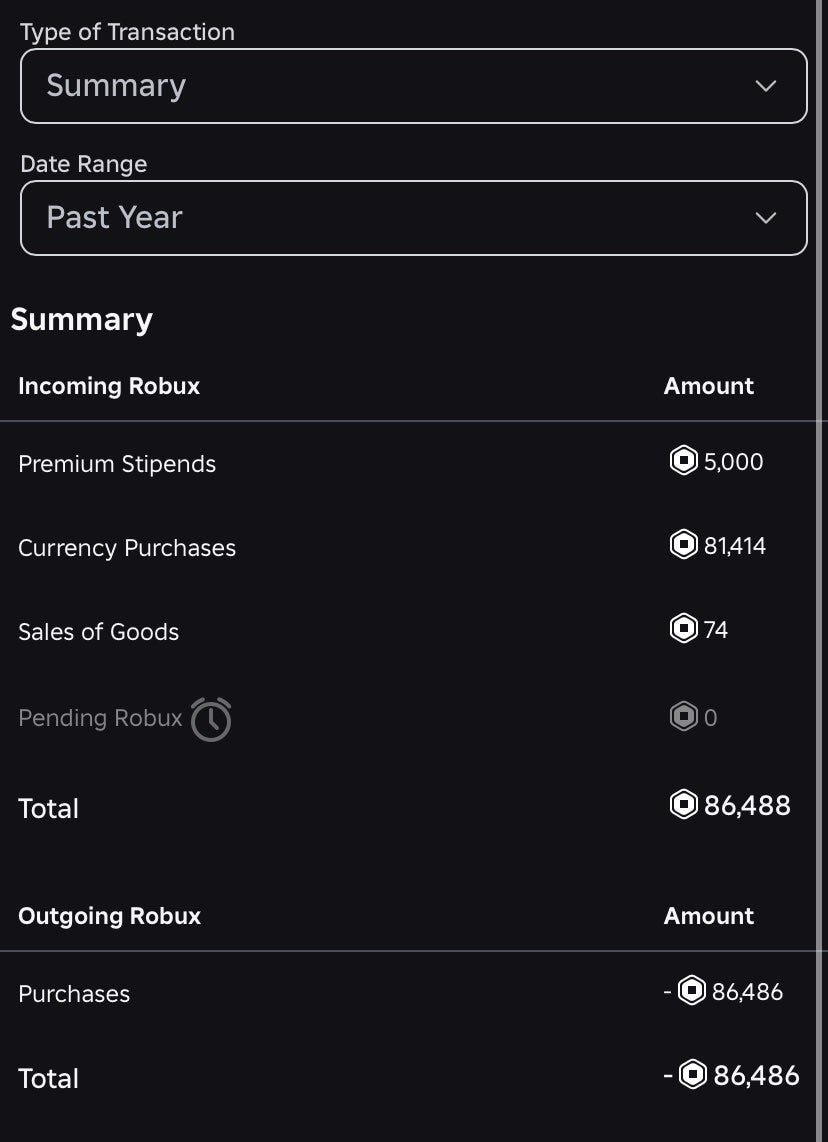Viewport: 828px width, 1142px height.
Task: Open the Date Range dropdown
Action: click(413, 218)
